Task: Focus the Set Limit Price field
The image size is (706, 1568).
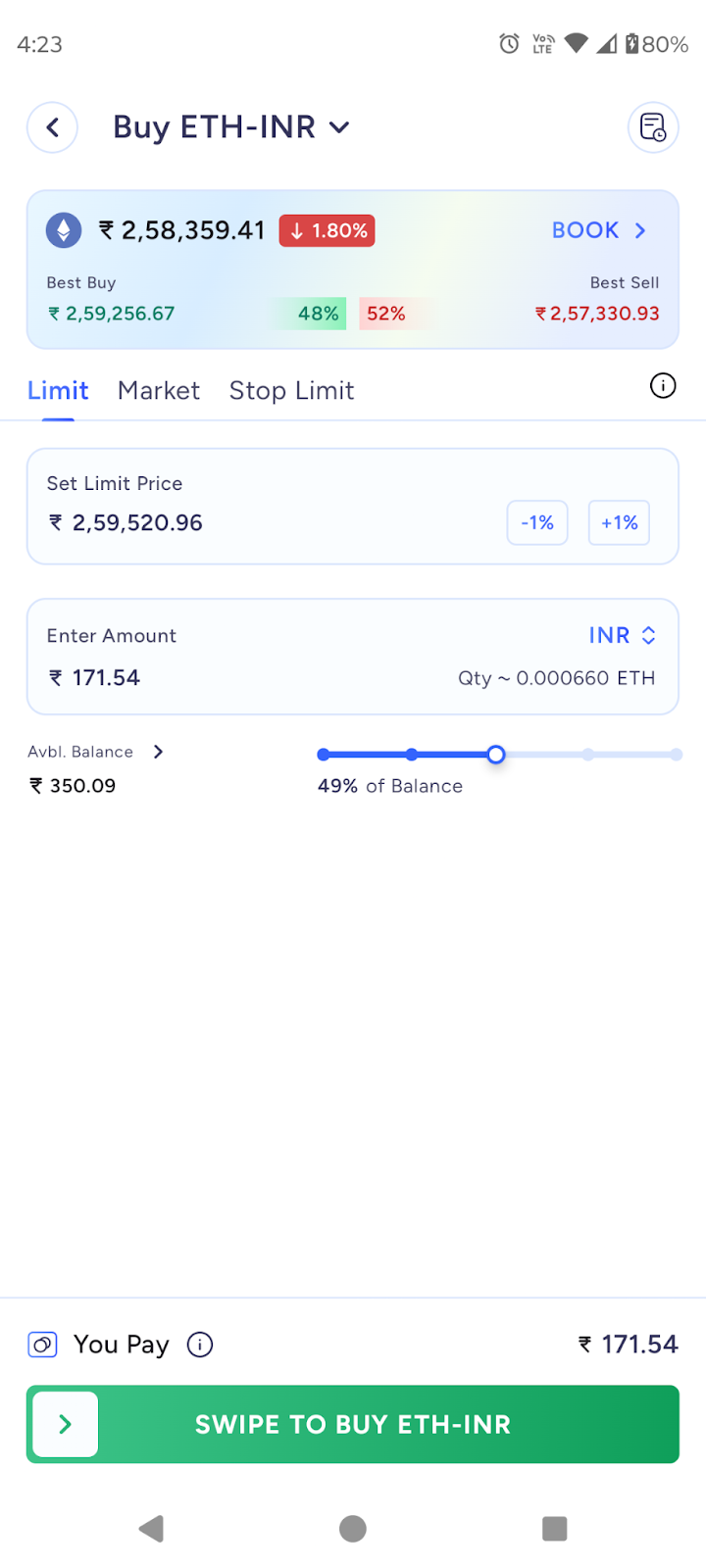Action: 353,507
